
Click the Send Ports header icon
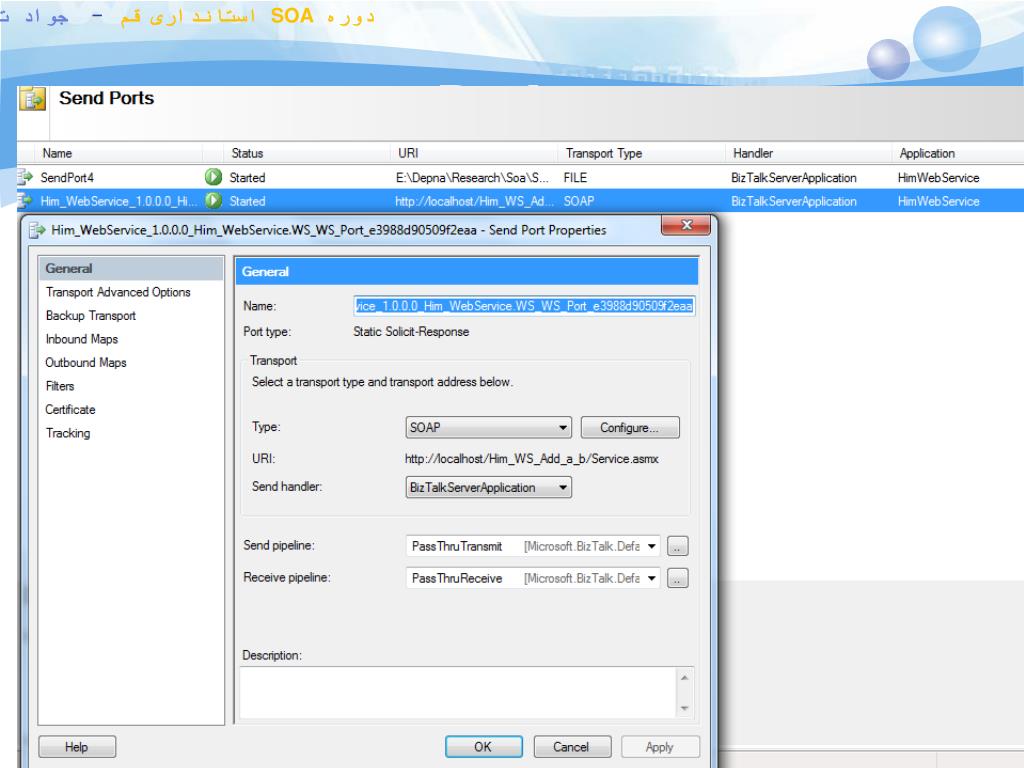[x=32, y=99]
